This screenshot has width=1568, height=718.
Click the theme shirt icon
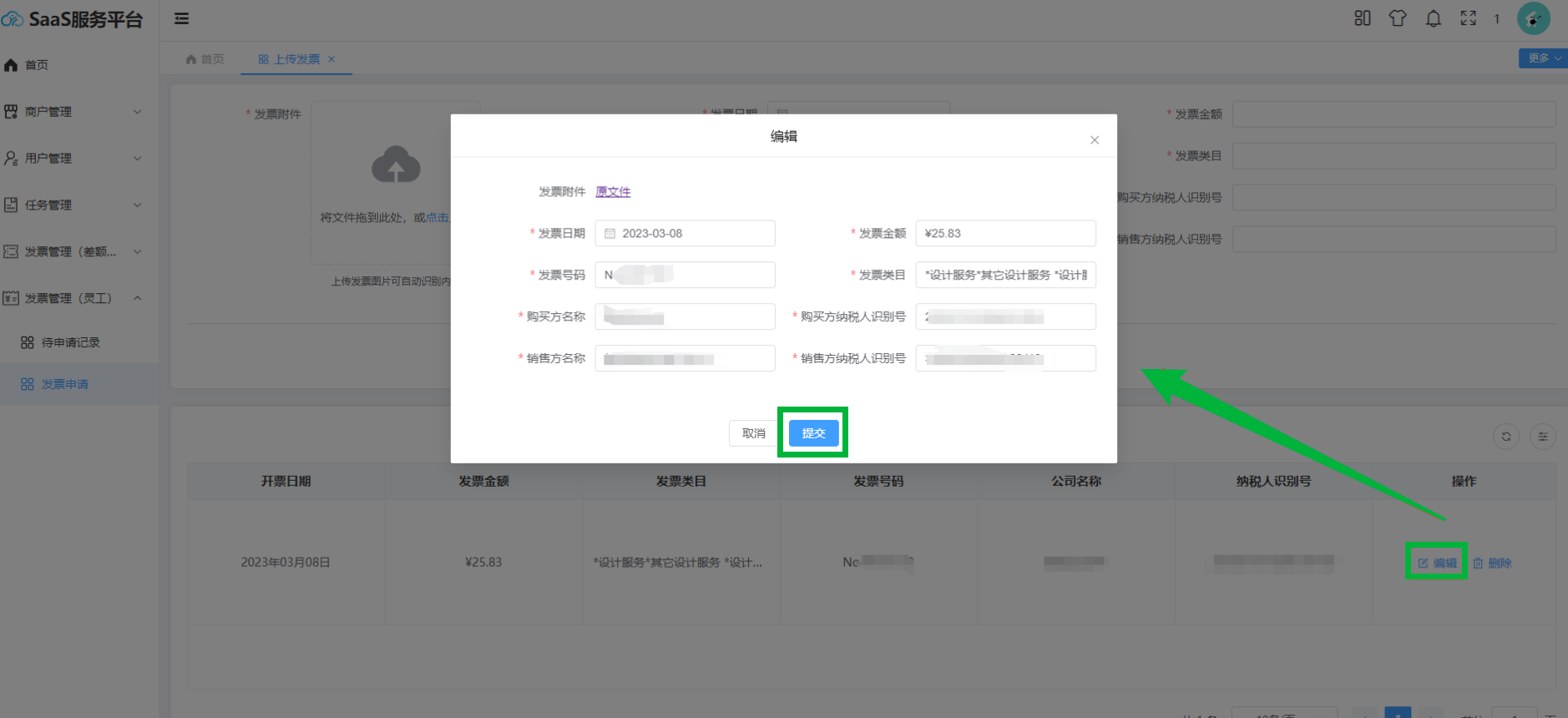(x=1398, y=18)
